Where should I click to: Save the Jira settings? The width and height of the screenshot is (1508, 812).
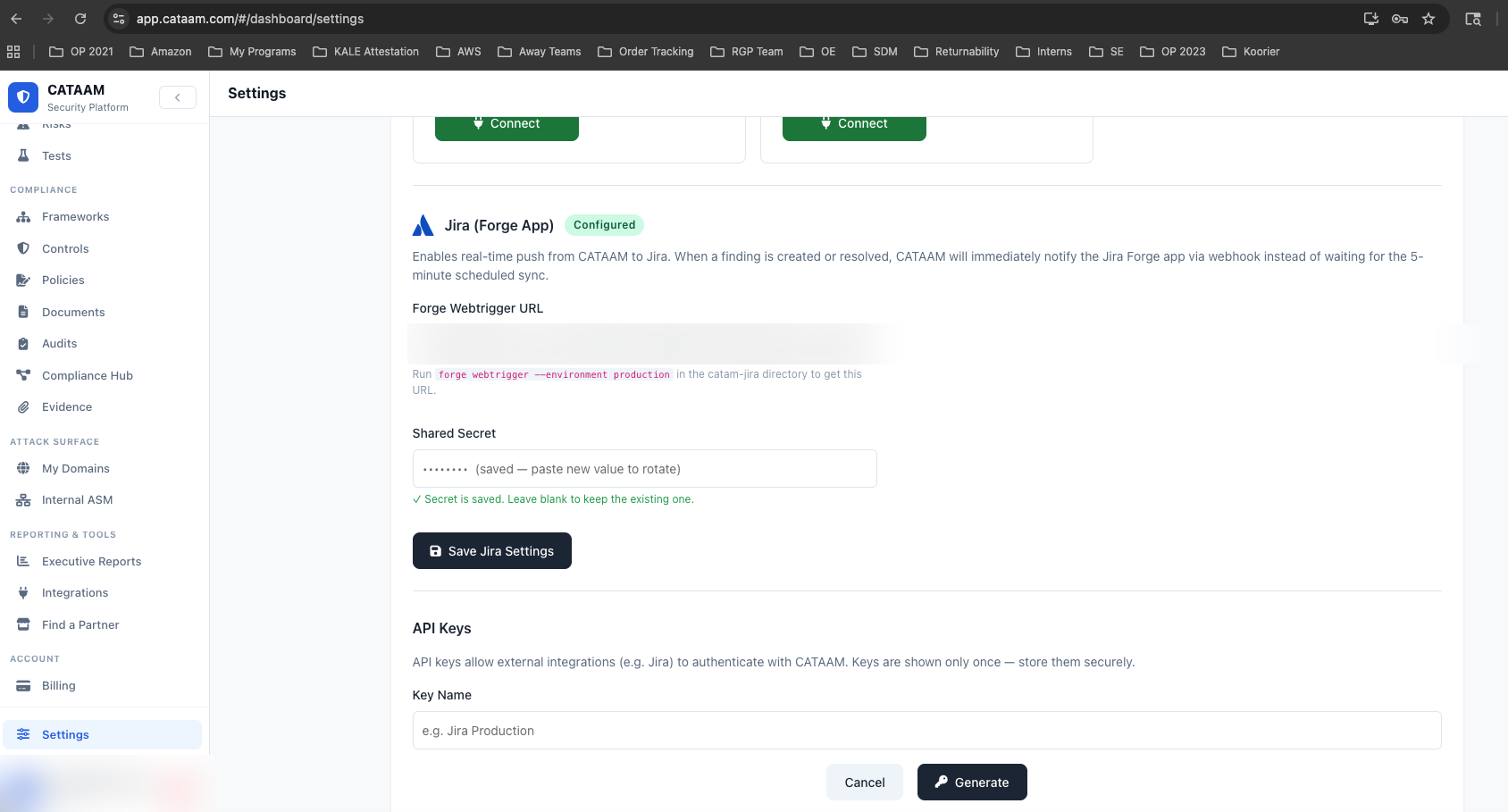[492, 551]
